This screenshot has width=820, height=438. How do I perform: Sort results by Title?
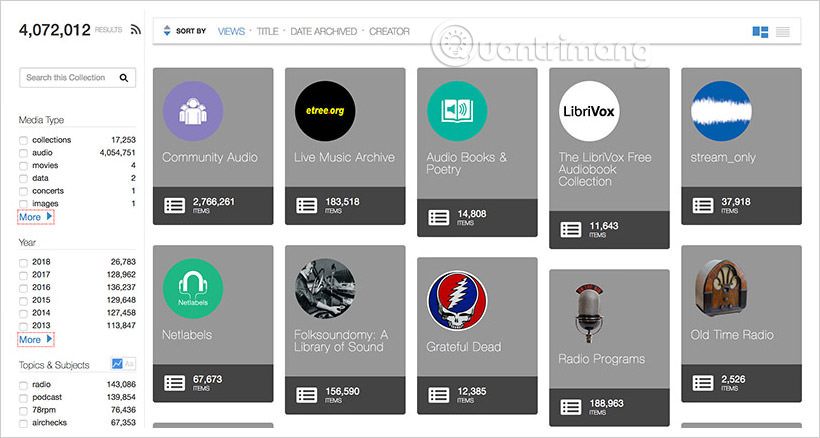[x=267, y=32]
